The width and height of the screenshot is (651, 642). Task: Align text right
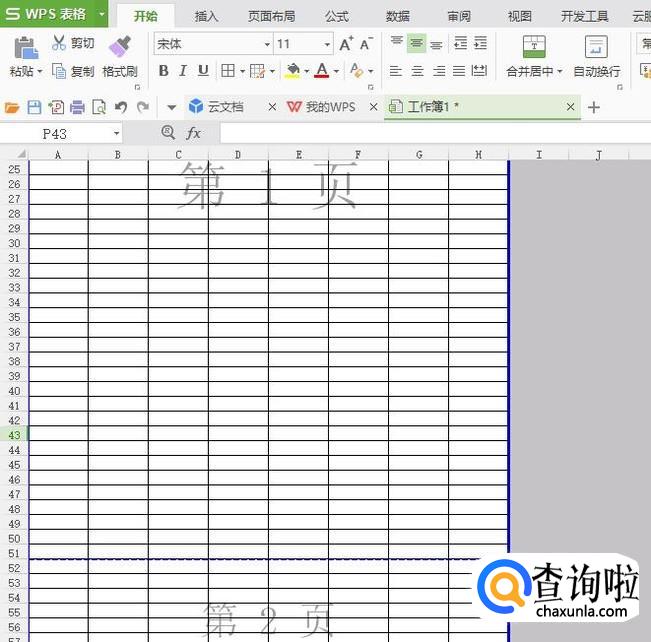tap(439, 71)
